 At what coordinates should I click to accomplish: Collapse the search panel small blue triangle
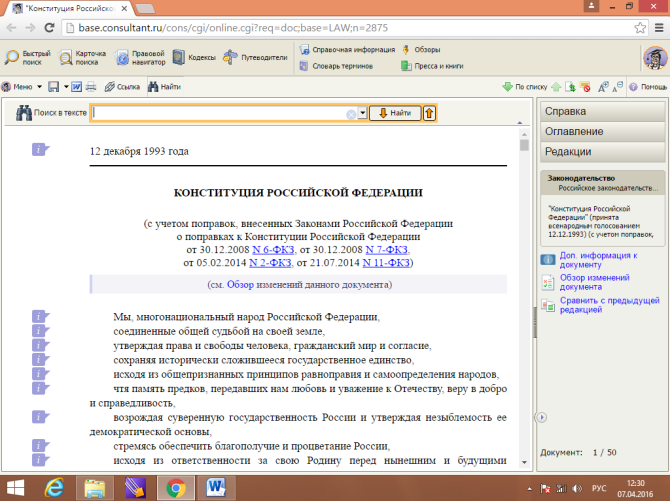pyautogui.click(x=520, y=123)
